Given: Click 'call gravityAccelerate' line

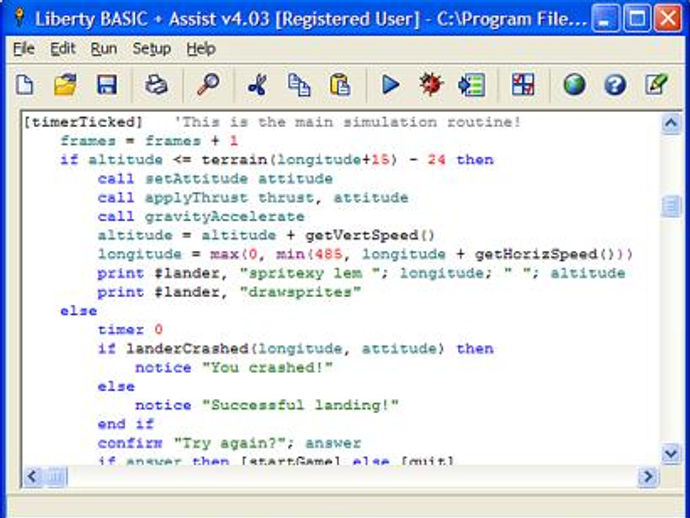Looking at the screenshot, I should [x=201, y=217].
